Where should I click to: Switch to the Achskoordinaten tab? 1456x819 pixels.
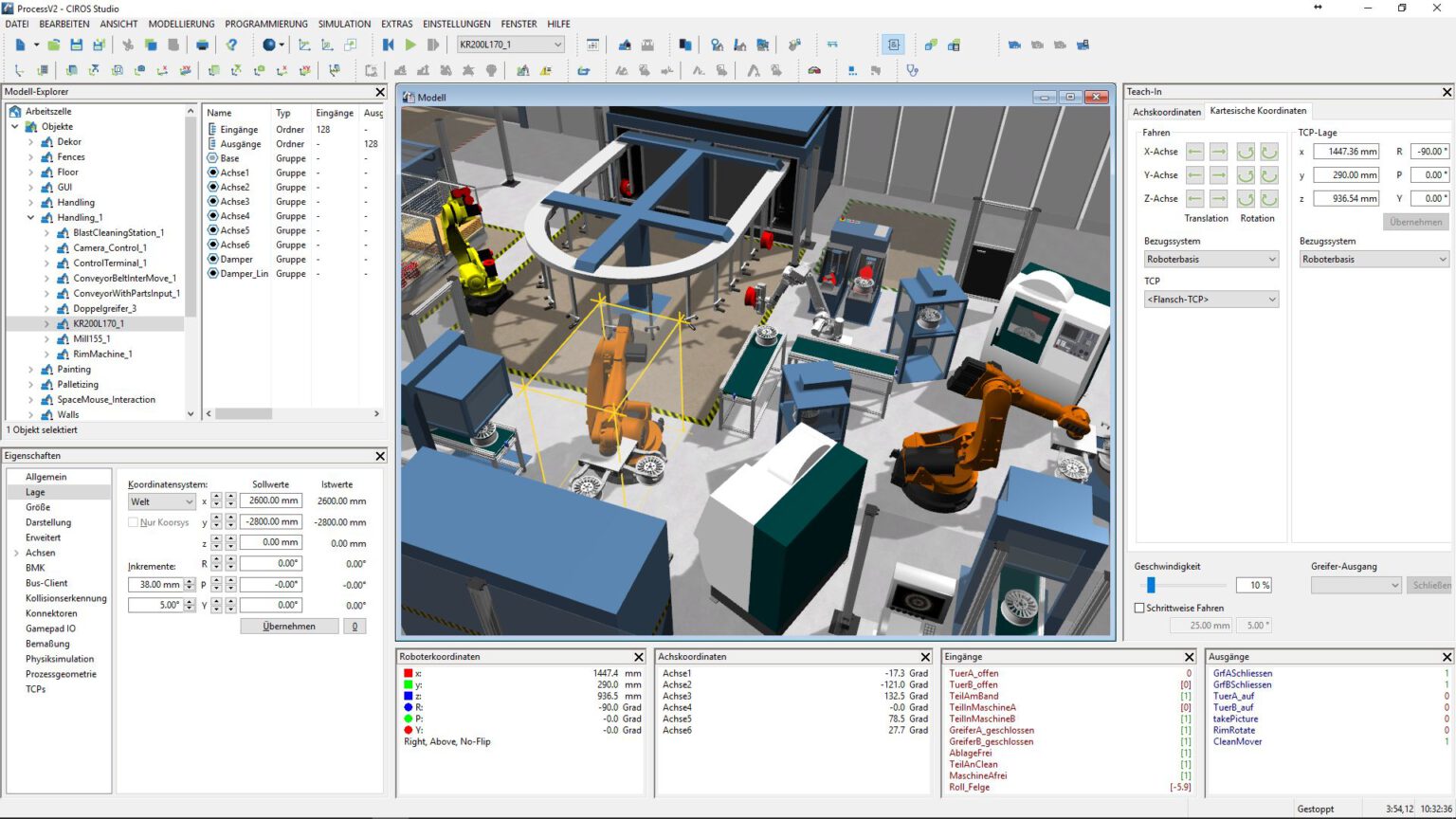(1165, 111)
